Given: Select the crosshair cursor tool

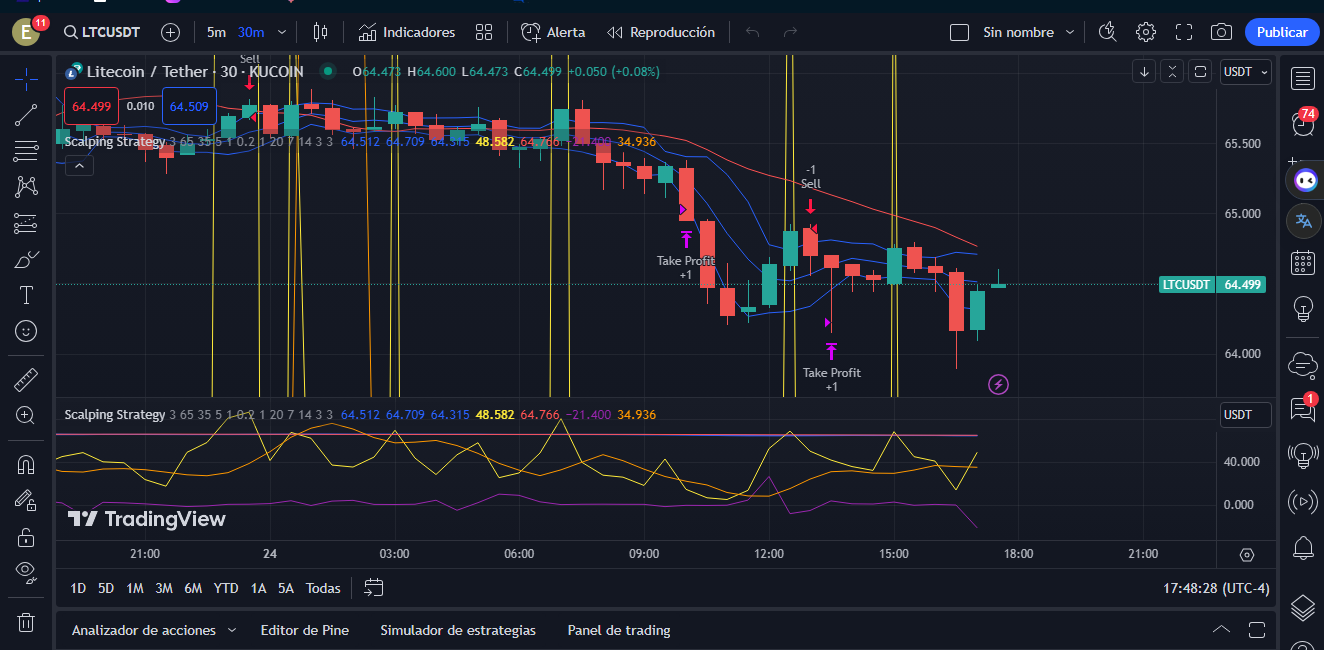Looking at the screenshot, I should [26, 79].
